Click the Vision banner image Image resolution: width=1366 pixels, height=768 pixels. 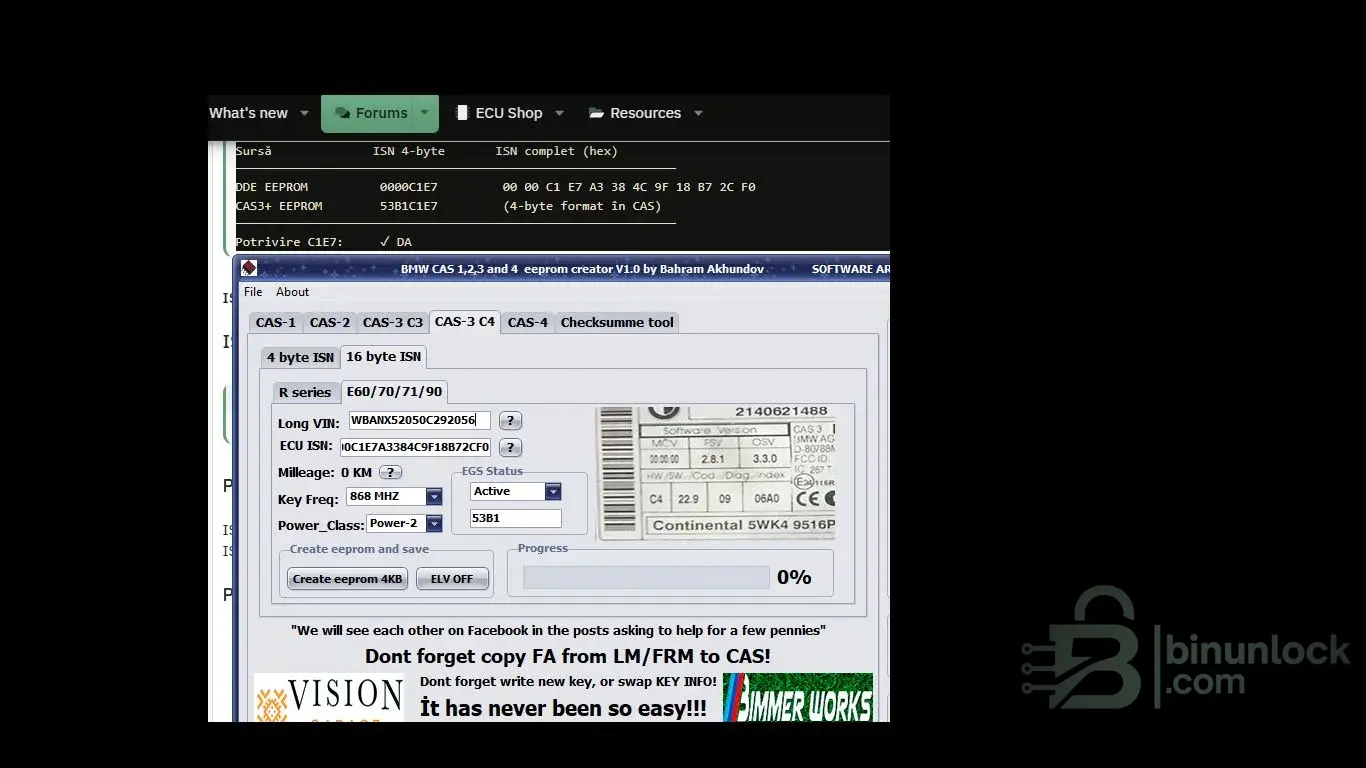coord(329,697)
